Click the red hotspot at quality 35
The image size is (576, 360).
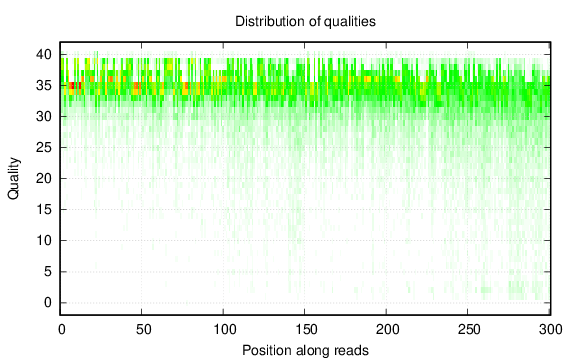point(75,86)
